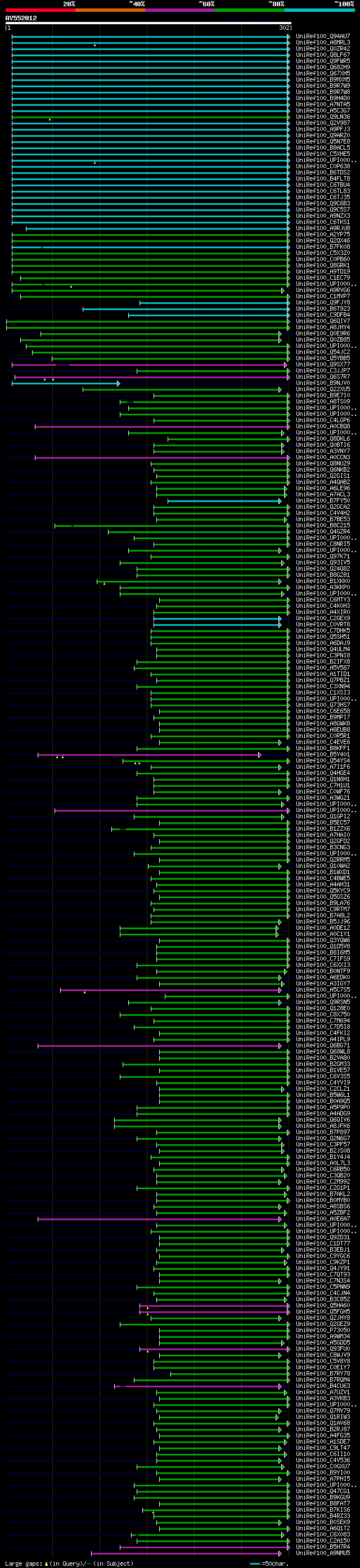This screenshot has width=360, height=1568.
Task: Click the orange ~40% identity legend bar
Action: [x=110, y=10]
